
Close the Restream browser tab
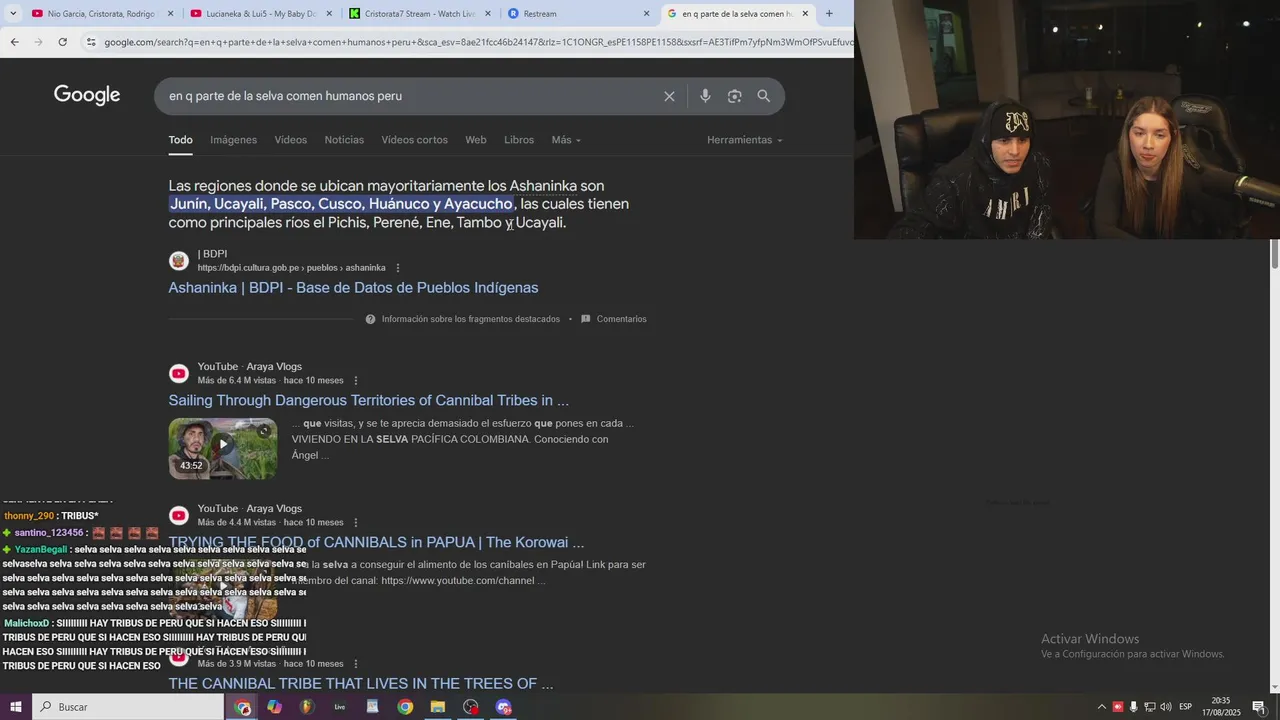646,14
